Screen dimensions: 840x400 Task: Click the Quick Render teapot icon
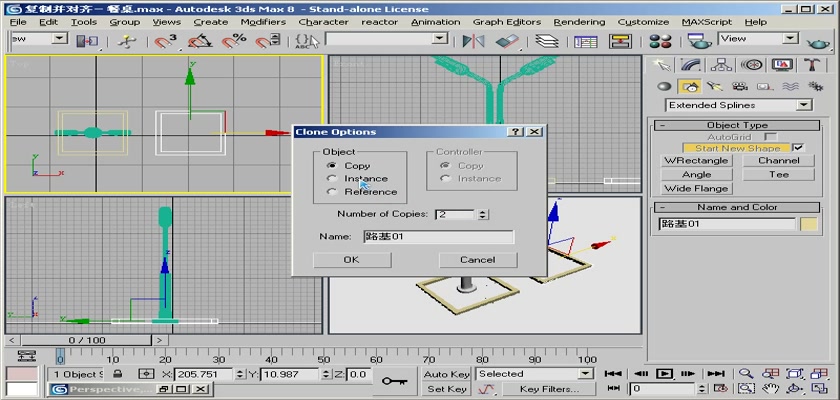[x=818, y=42]
